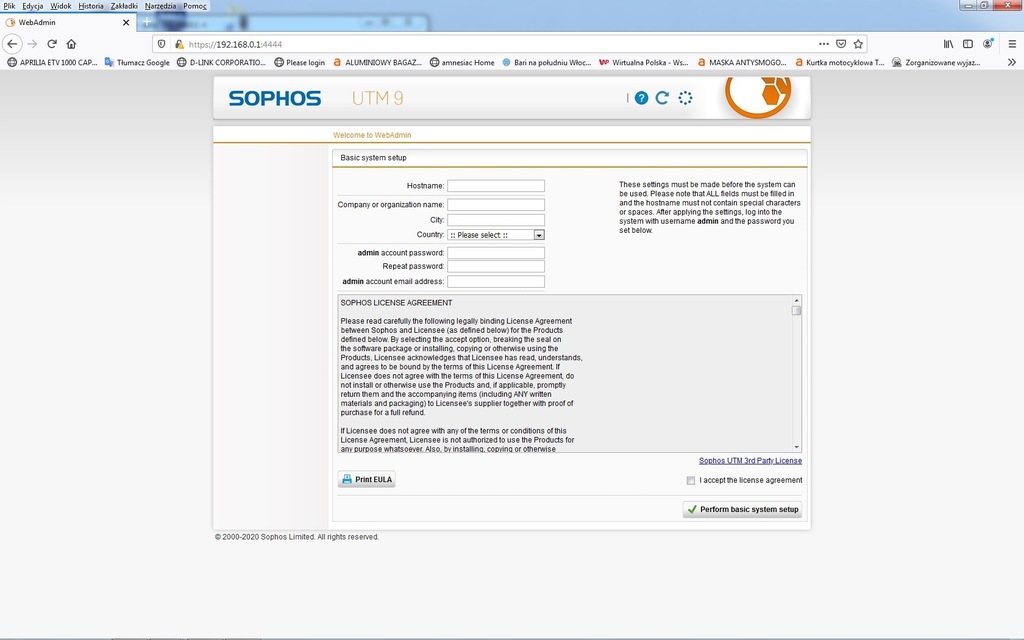Open Sophos UTM 3rd Party License link
Image resolution: width=1024 pixels, height=640 pixels.
(750, 460)
